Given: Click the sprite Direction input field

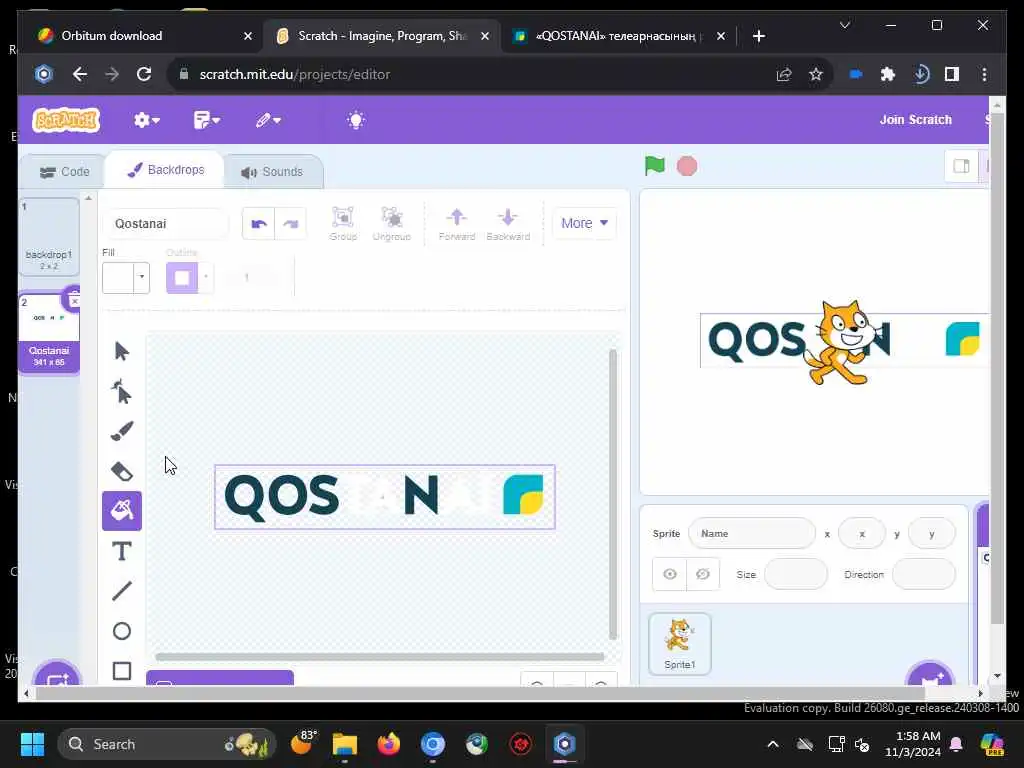Looking at the screenshot, I should click(x=923, y=574).
